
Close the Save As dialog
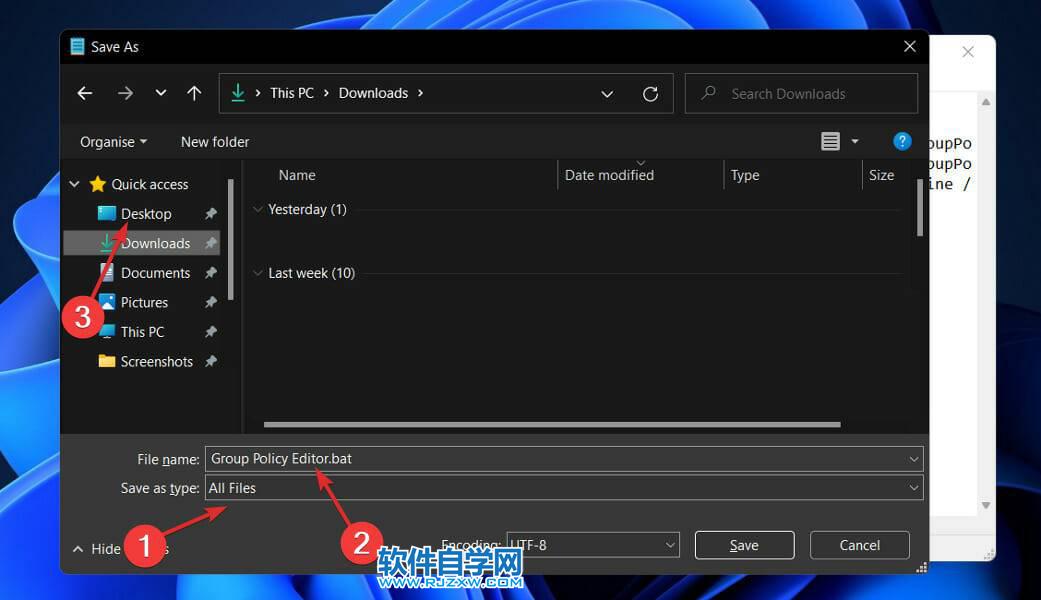910,46
